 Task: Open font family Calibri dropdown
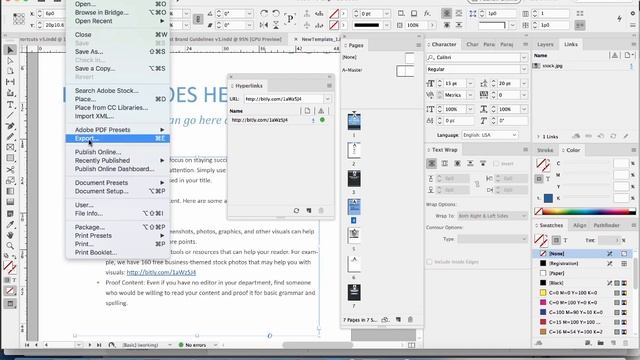(524, 58)
